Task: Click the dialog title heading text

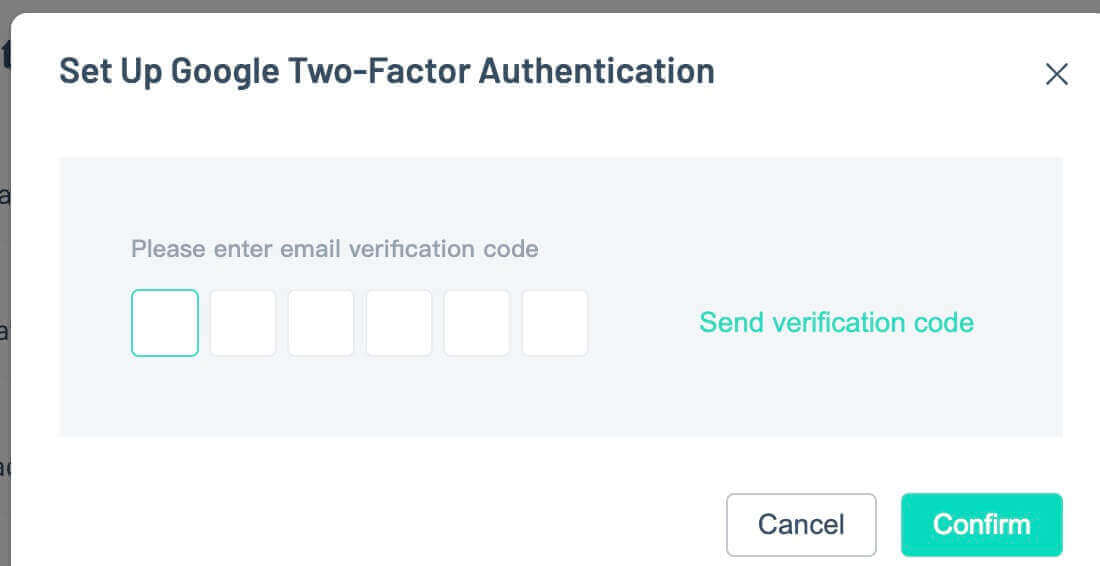Action: [x=386, y=72]
